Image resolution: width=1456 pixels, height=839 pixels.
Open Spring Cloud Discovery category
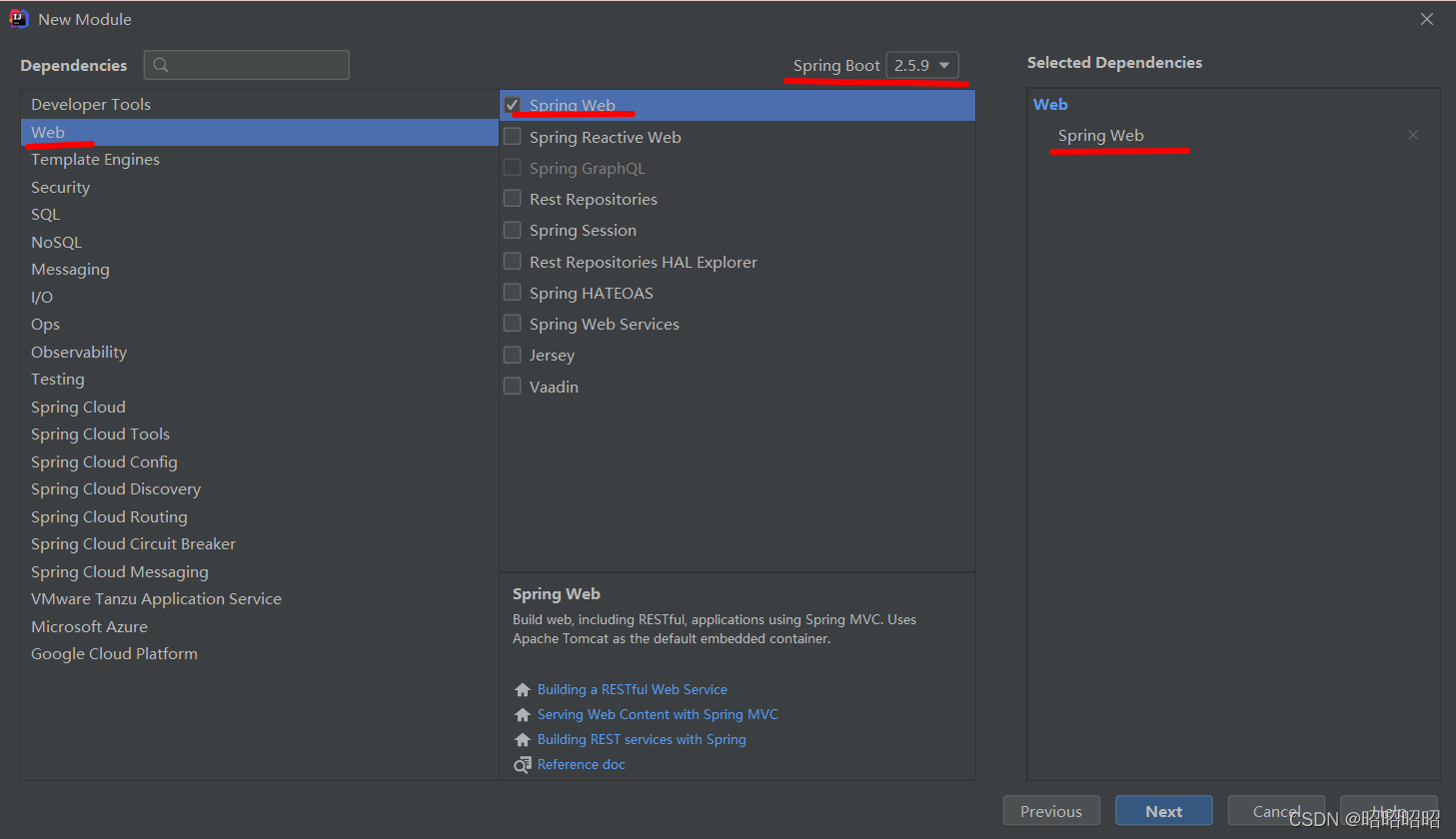coord(259,489)
